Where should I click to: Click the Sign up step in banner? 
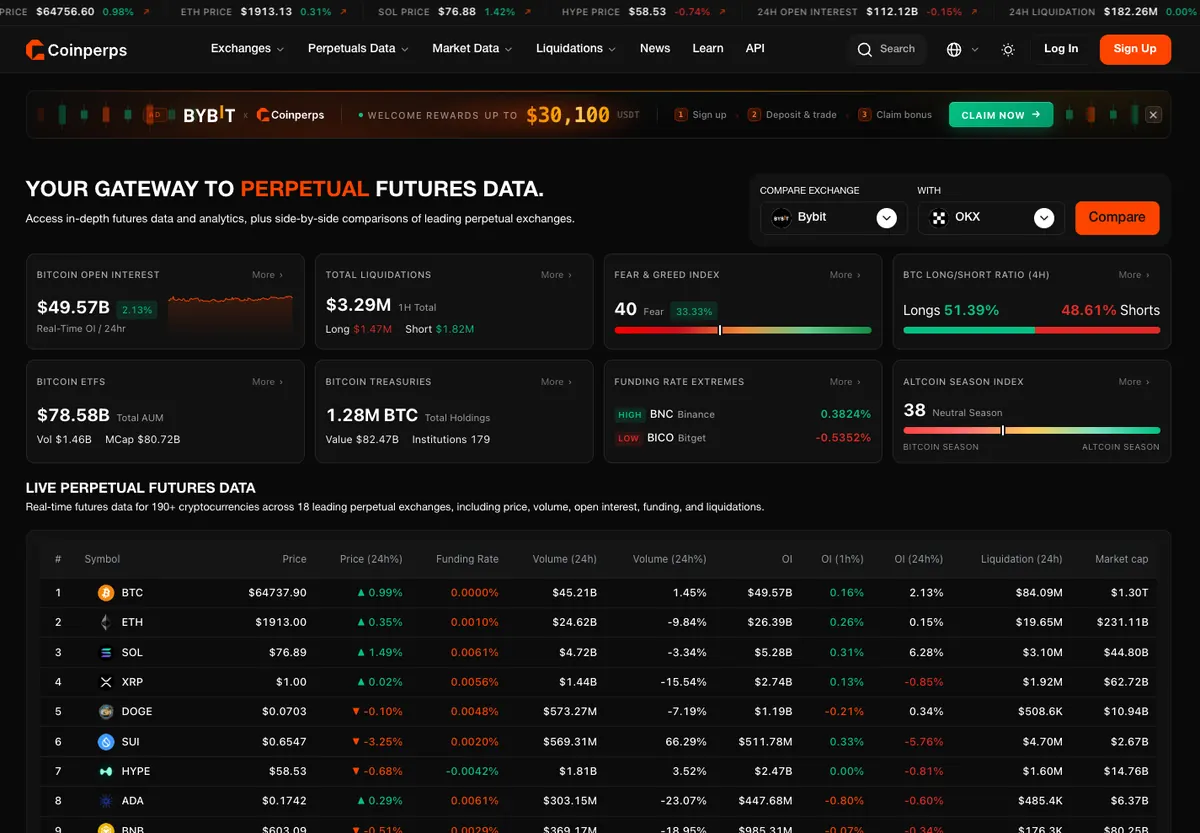(701, 115)
